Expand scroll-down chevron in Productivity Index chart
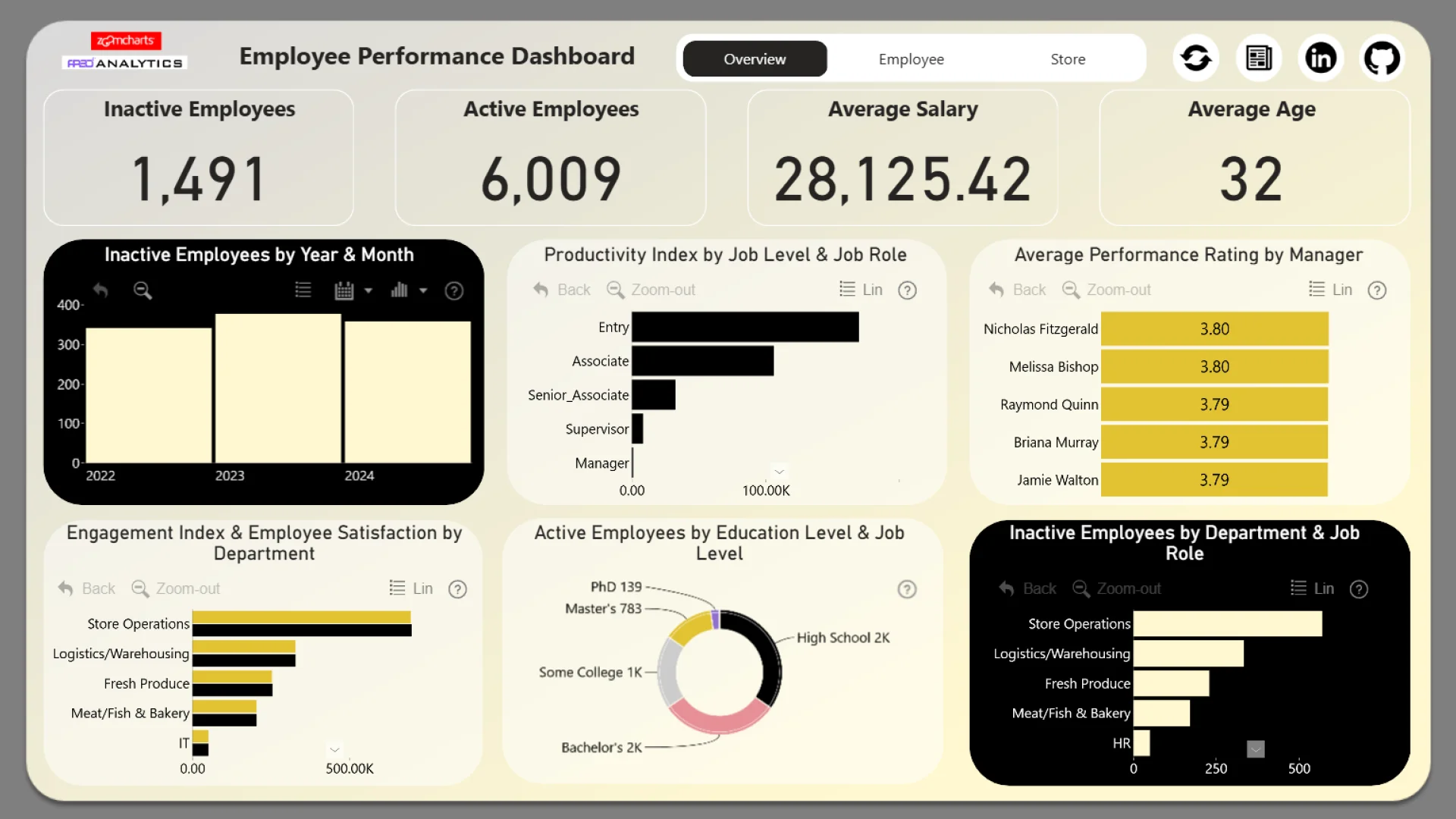Screen dimensions: 1456x819 [x=779, y=472]
